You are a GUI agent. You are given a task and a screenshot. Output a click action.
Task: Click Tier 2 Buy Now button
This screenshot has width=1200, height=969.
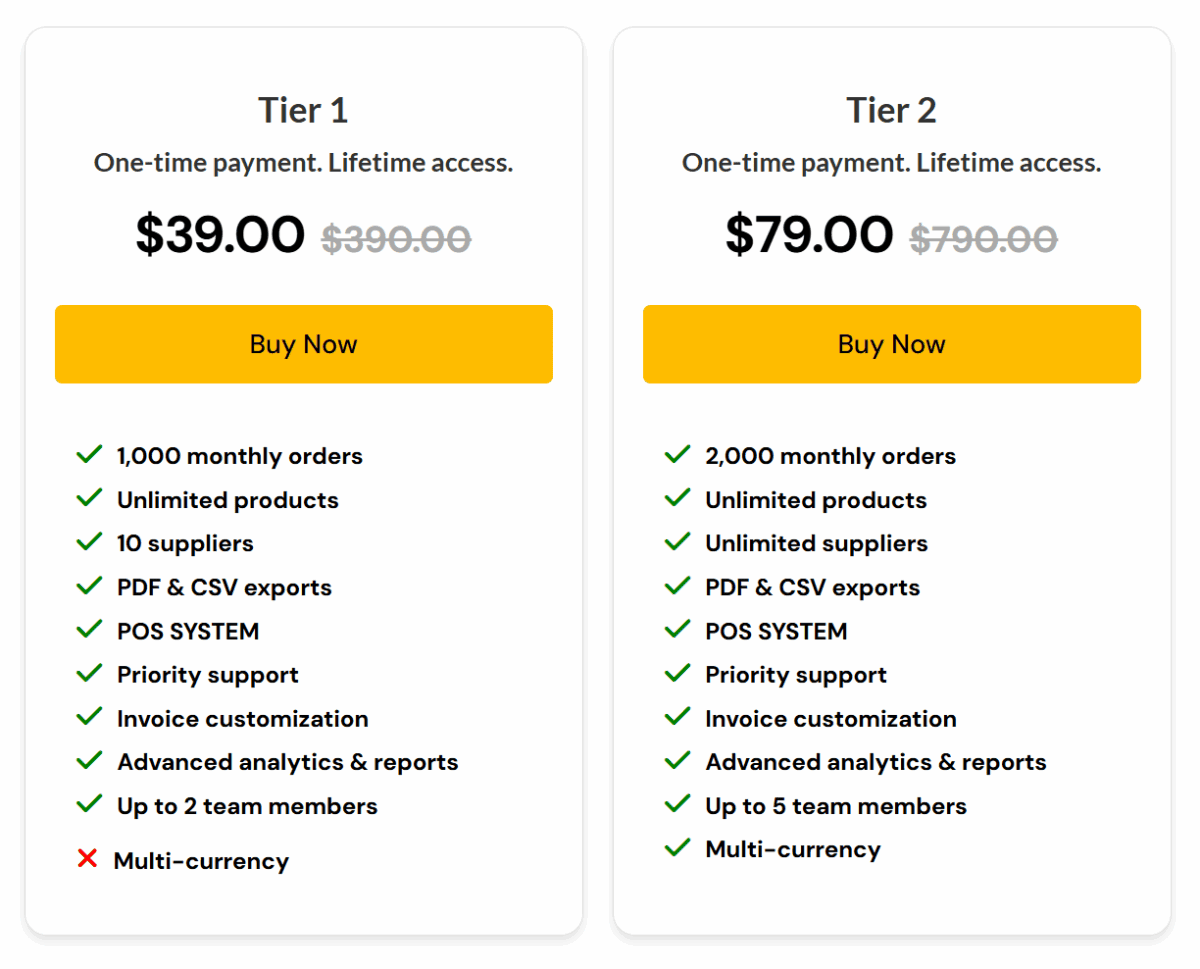pyautogui.click(x=891, y=344)
